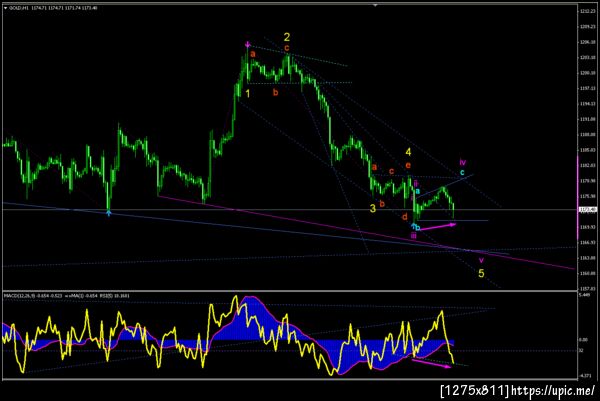Select the yellow wave label 2 above the peak
600x401 pixels.
[287, 37]
